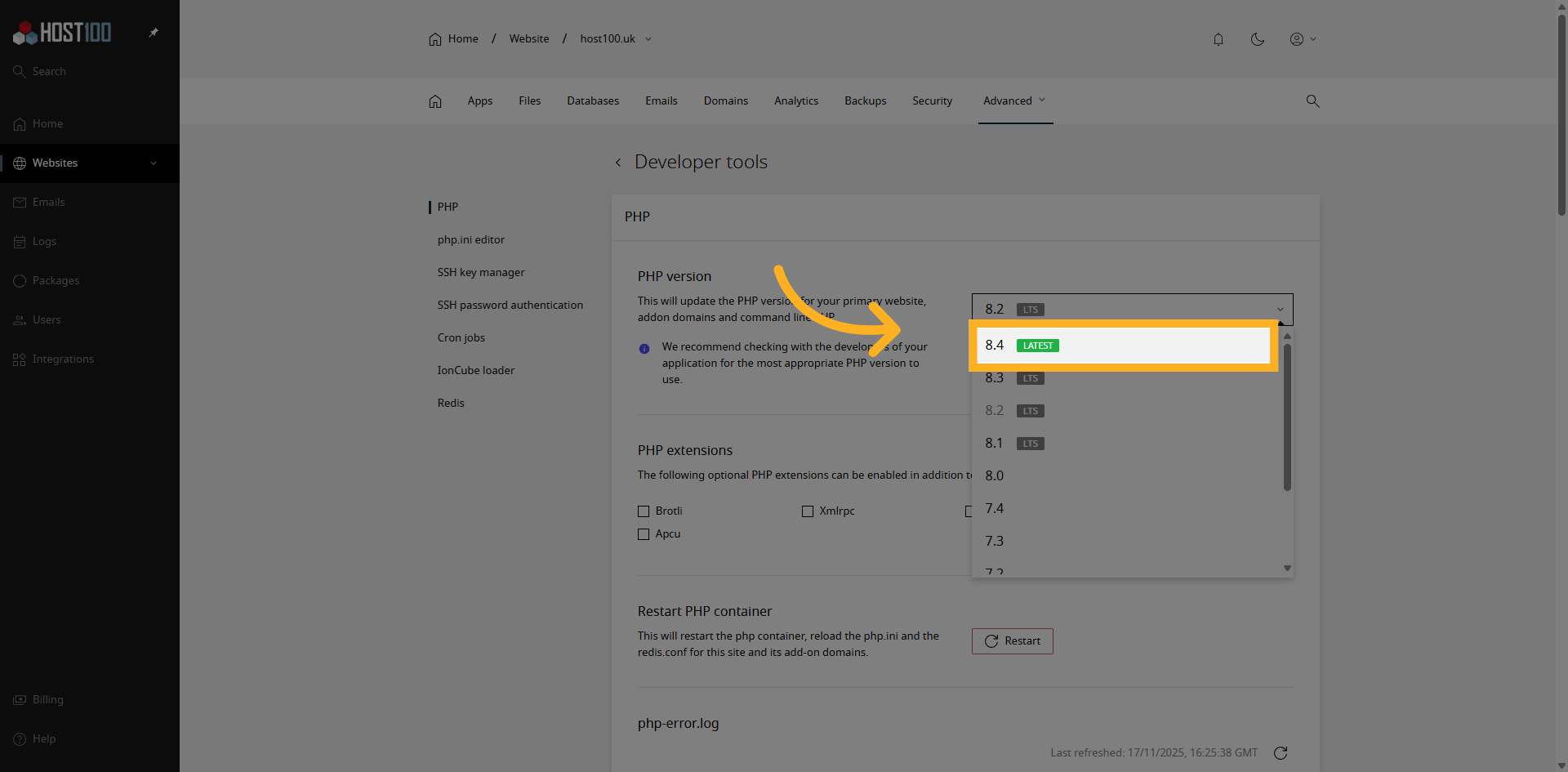Switch to the Backups tab

pos(866,101)
